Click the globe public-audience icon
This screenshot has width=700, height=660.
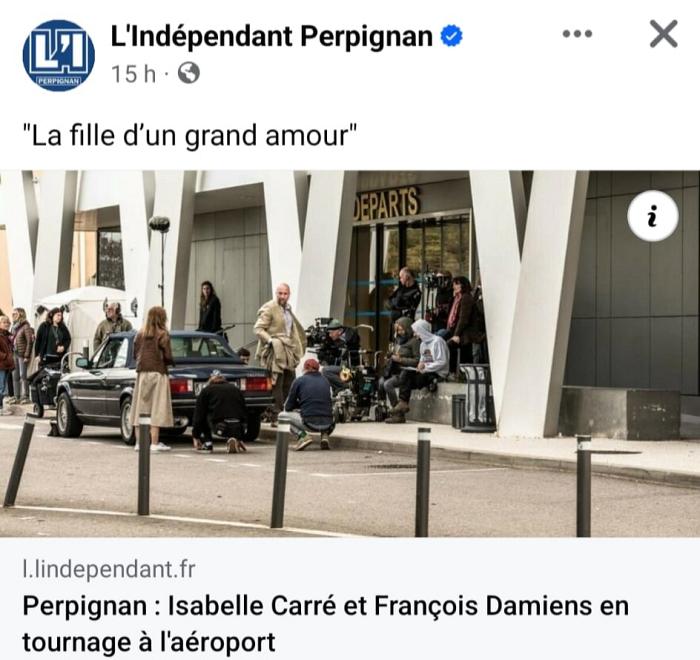coord(188,73)
